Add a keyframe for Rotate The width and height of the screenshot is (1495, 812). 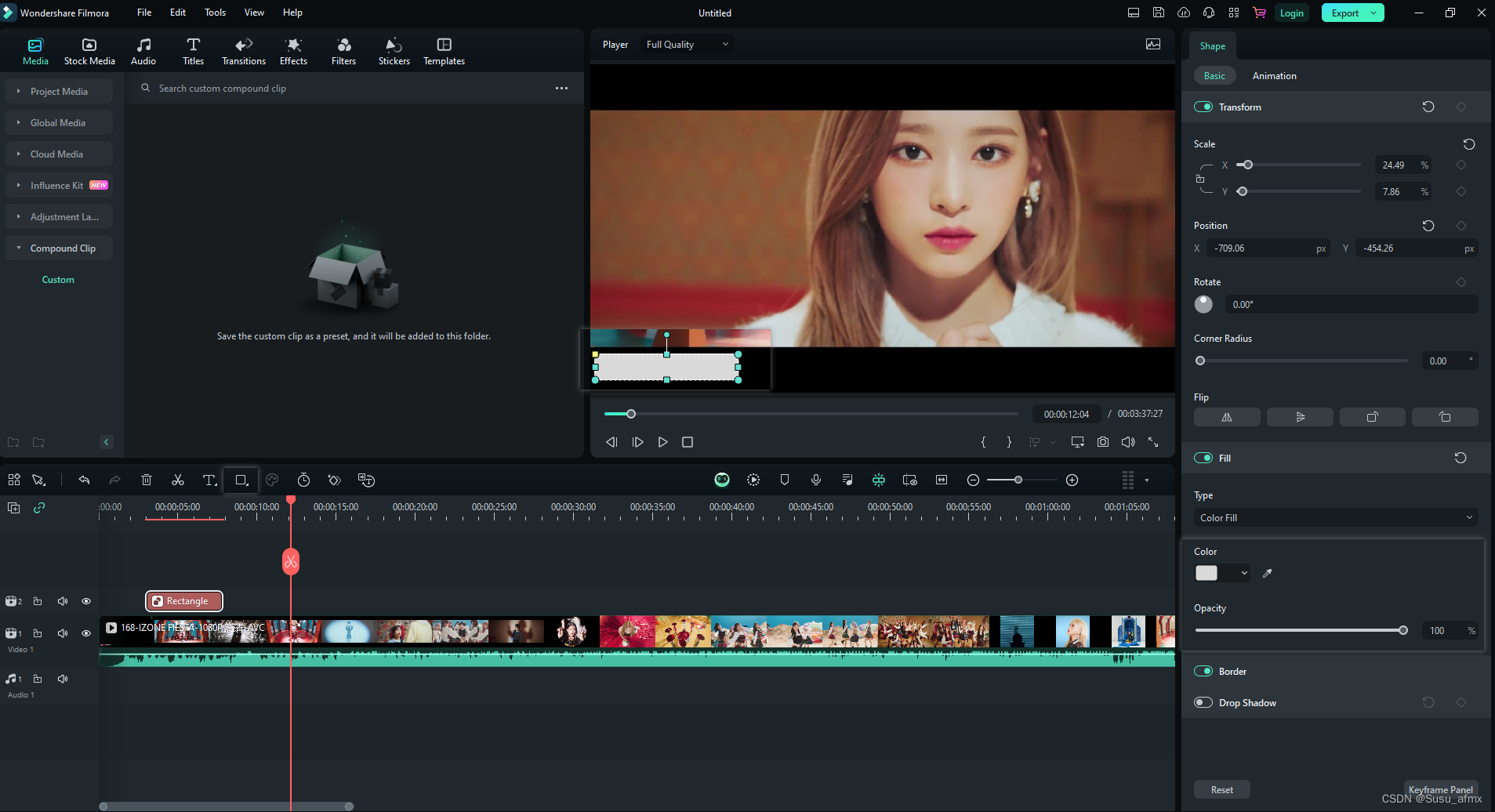click(1461, 282)
